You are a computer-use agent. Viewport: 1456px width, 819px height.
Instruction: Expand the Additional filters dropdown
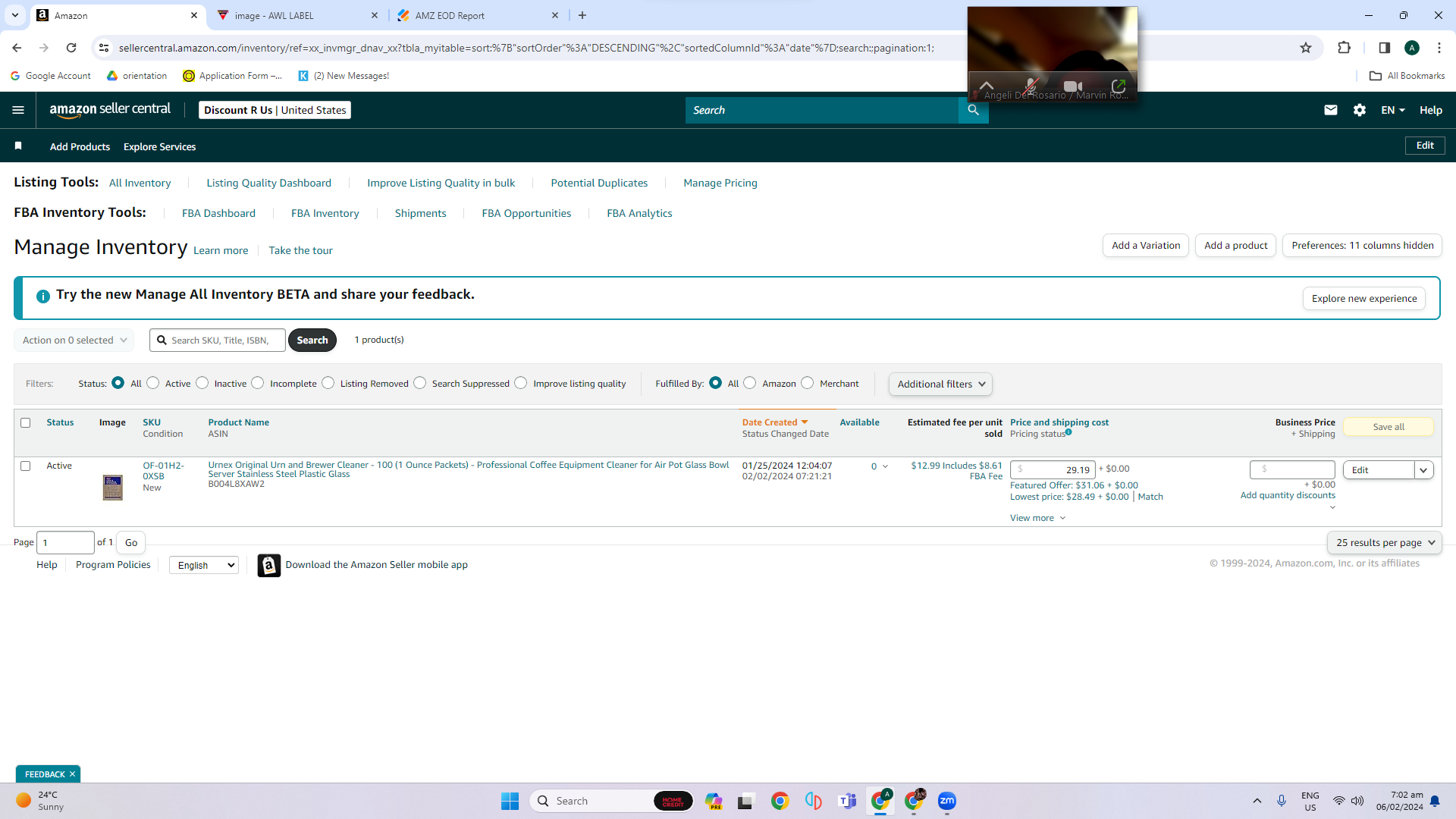click(x=940, y=384)
